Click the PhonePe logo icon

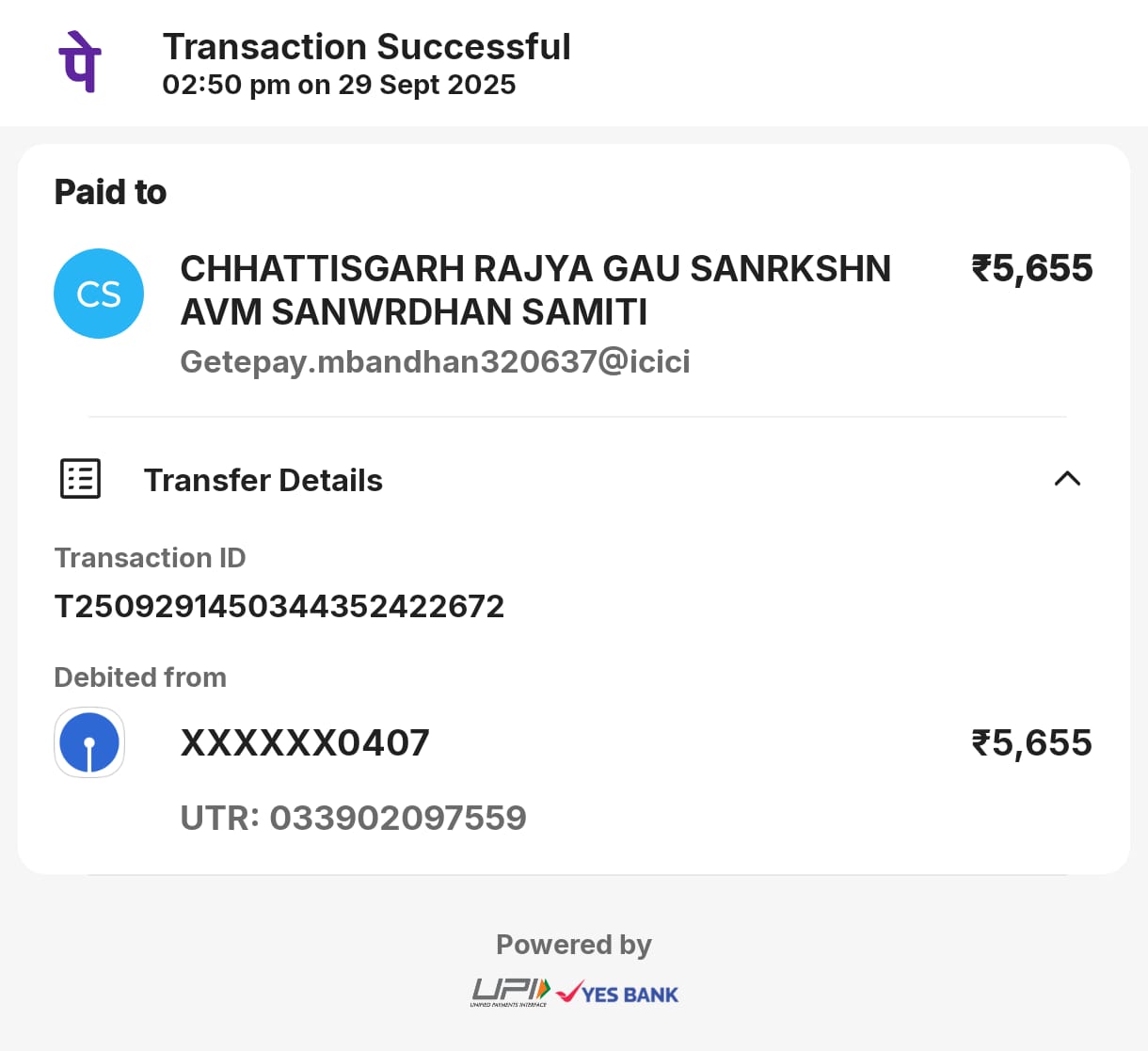tap(80, 62)
